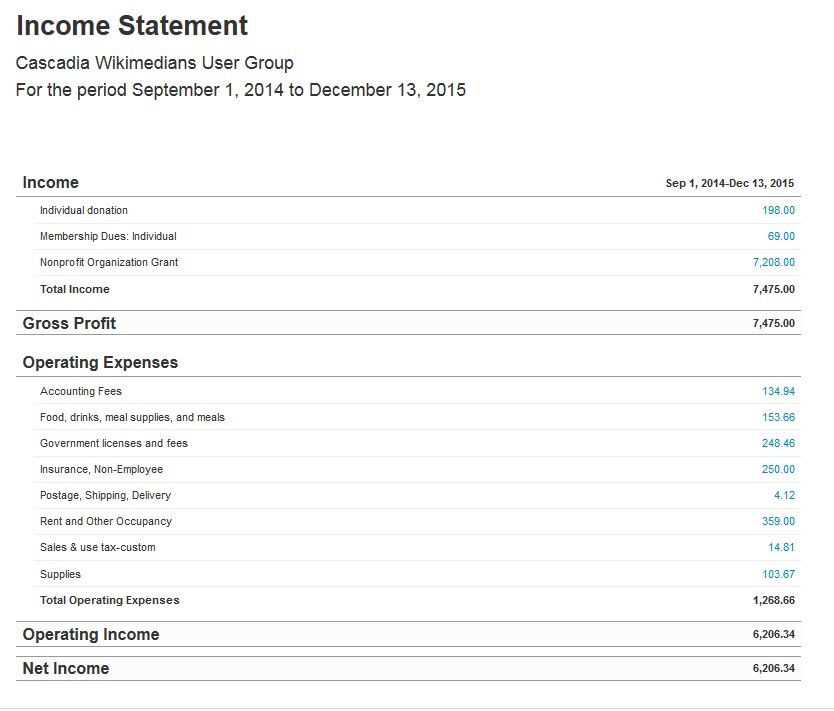Click the Gross Profit heading

coord(69,323)
